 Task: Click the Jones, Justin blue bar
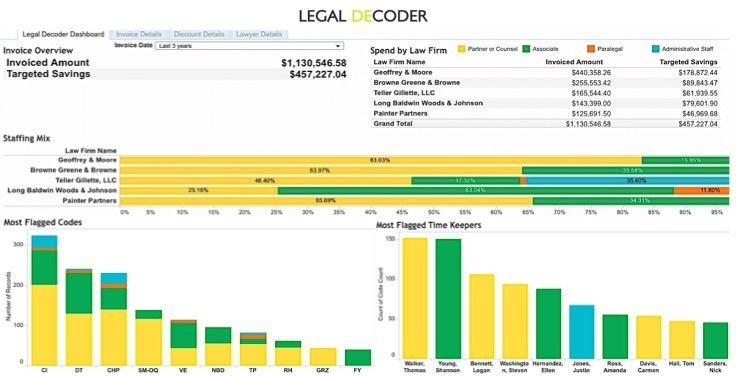(582, 332)
